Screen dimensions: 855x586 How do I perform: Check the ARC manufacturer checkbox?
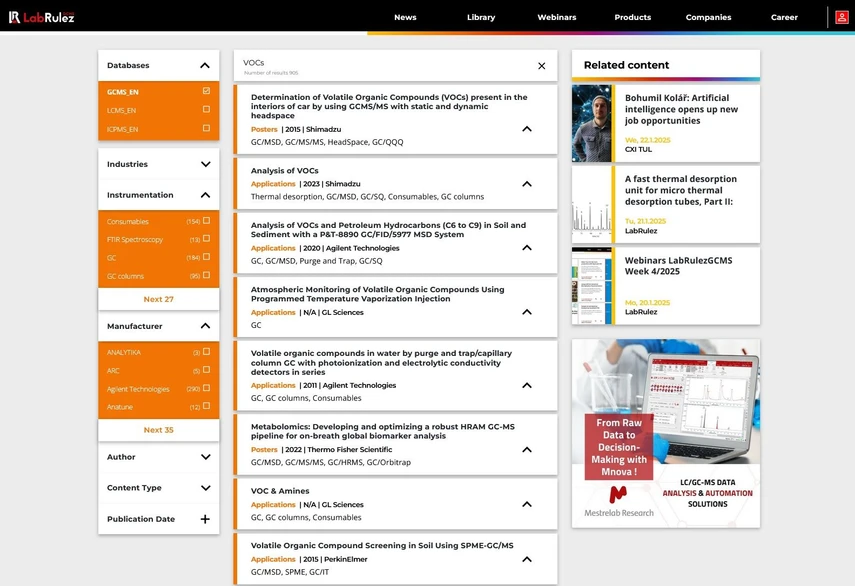click(x=206, y=370)
